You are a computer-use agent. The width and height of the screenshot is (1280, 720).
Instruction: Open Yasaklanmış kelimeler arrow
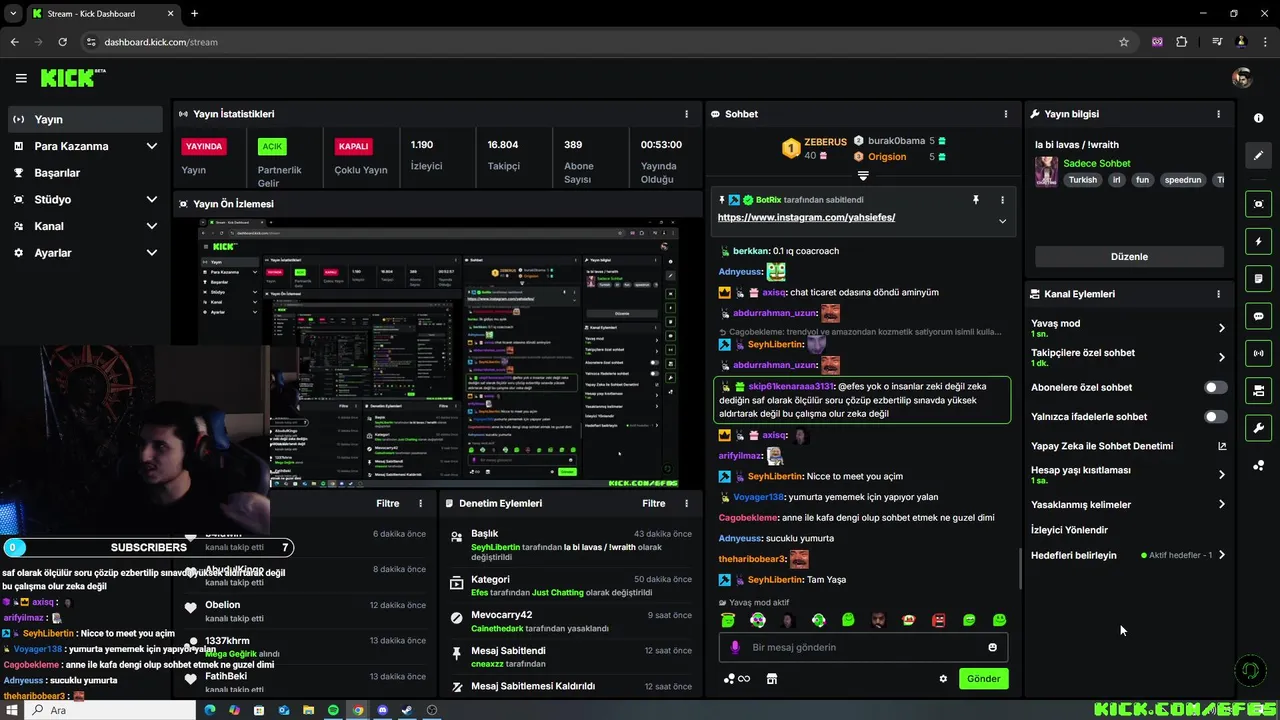[x=1222, y=504]
